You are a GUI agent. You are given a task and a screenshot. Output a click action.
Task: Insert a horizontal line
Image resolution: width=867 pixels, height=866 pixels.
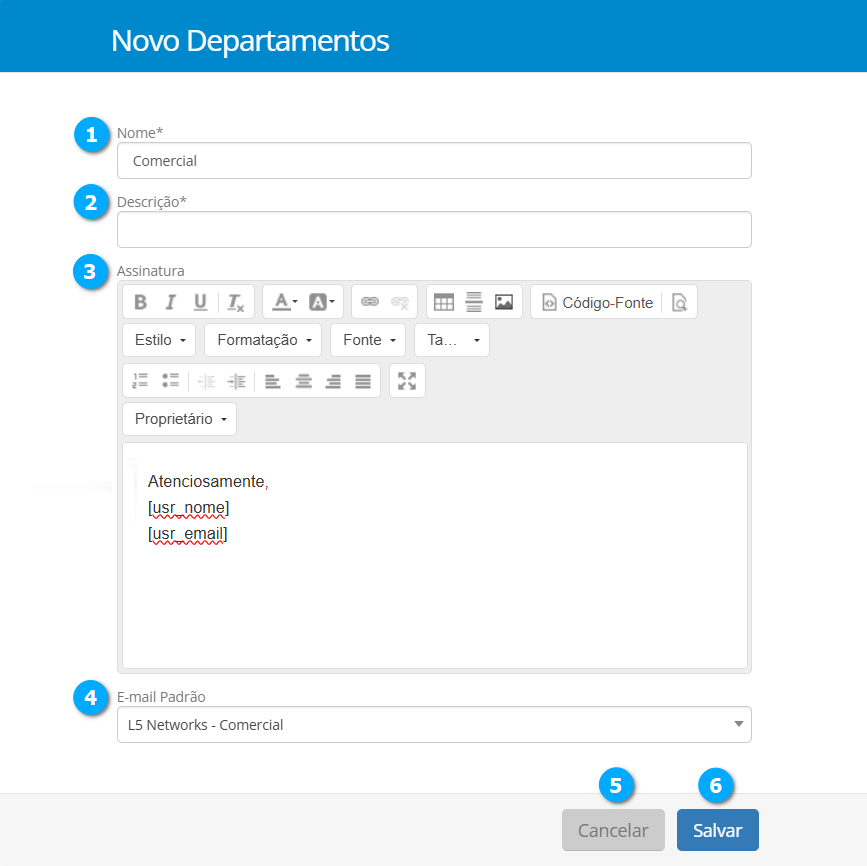click(474, 302)
